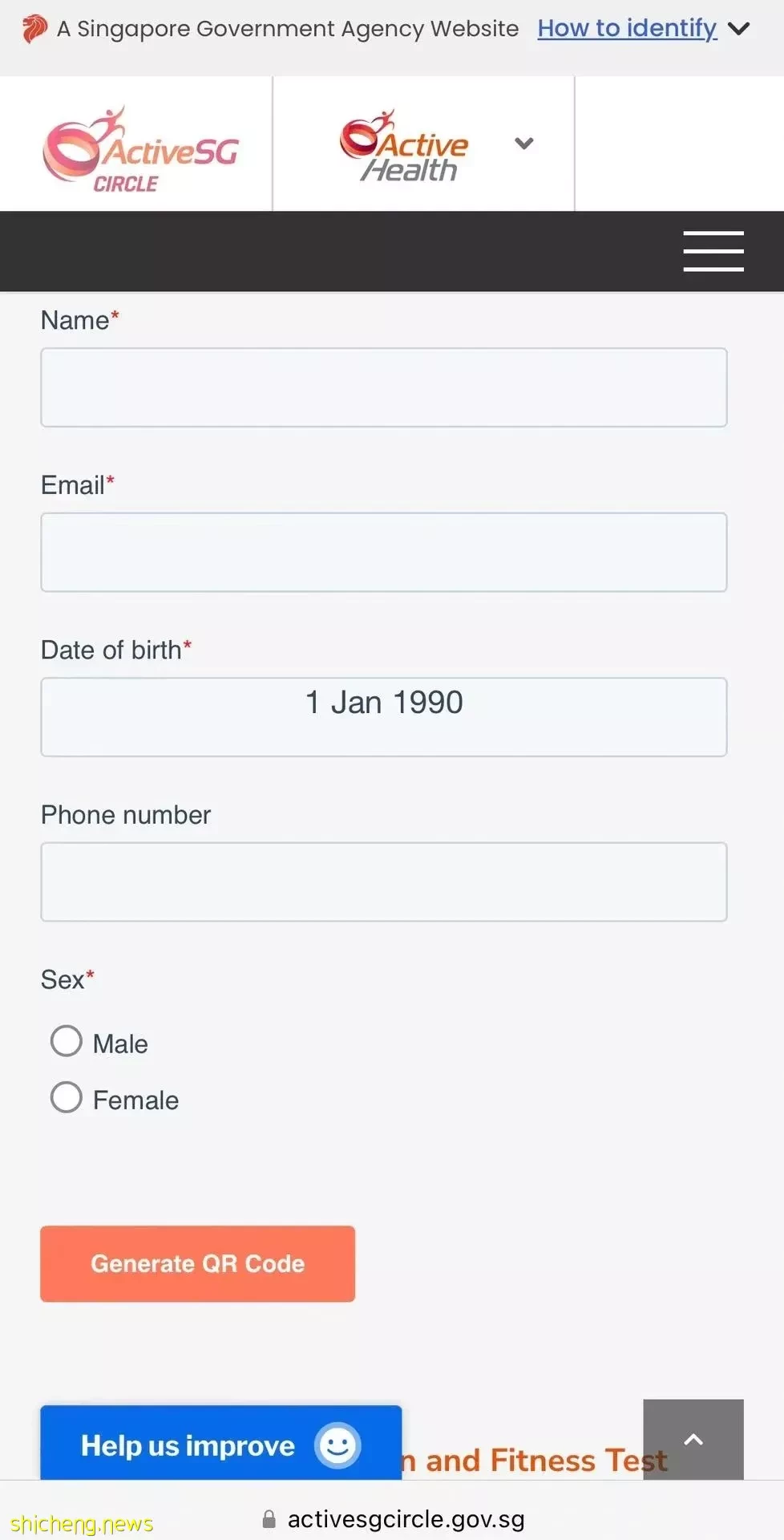Click the Help us improve button
784x1540 pixels.
220,1444
